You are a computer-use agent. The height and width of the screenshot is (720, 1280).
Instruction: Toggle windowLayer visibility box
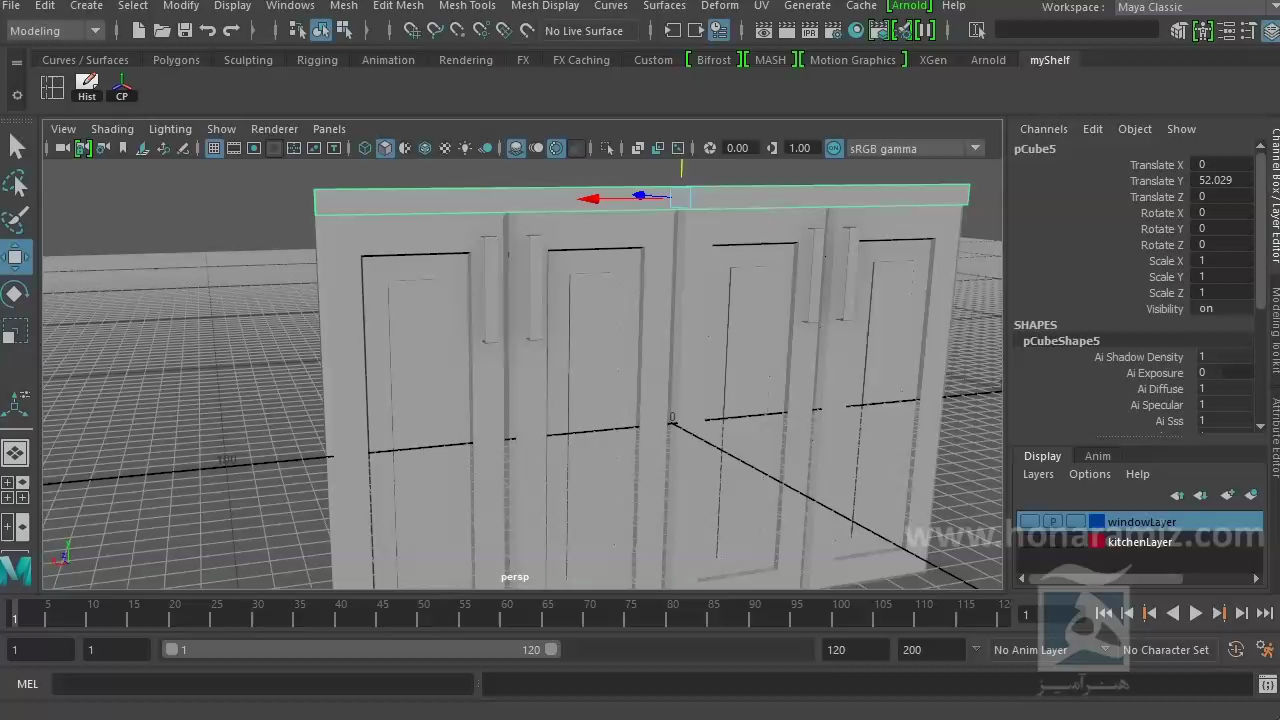[x=1030, y=522]
